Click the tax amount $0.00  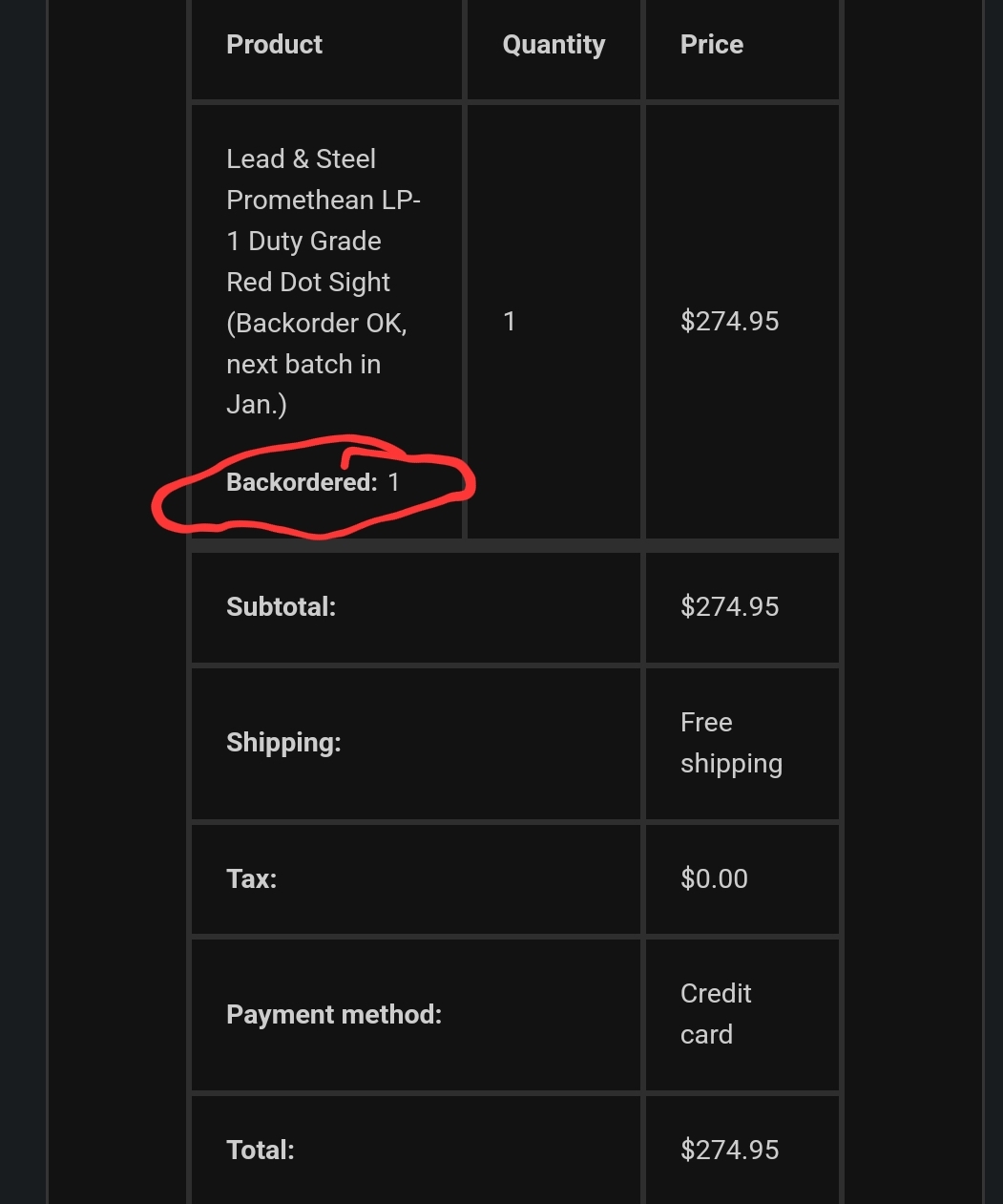point(714,879)
